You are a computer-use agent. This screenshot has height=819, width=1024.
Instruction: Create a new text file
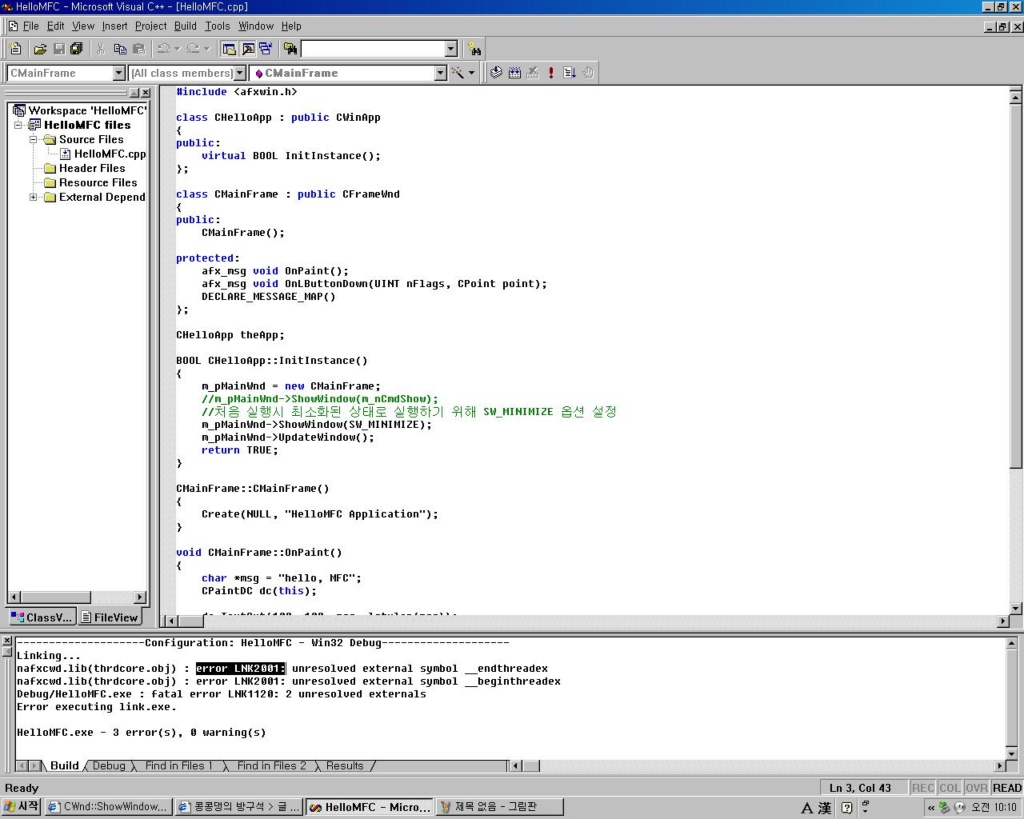pos(15,49)
